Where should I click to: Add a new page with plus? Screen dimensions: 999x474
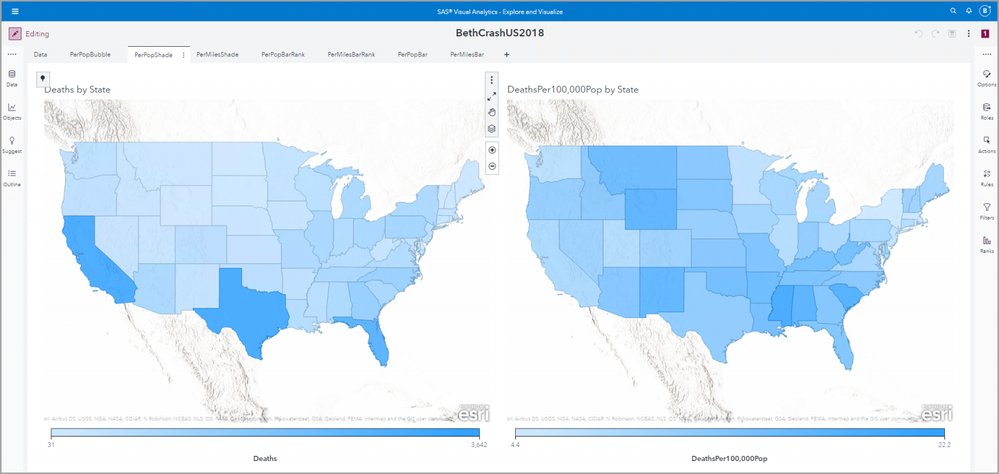point(507,55)
